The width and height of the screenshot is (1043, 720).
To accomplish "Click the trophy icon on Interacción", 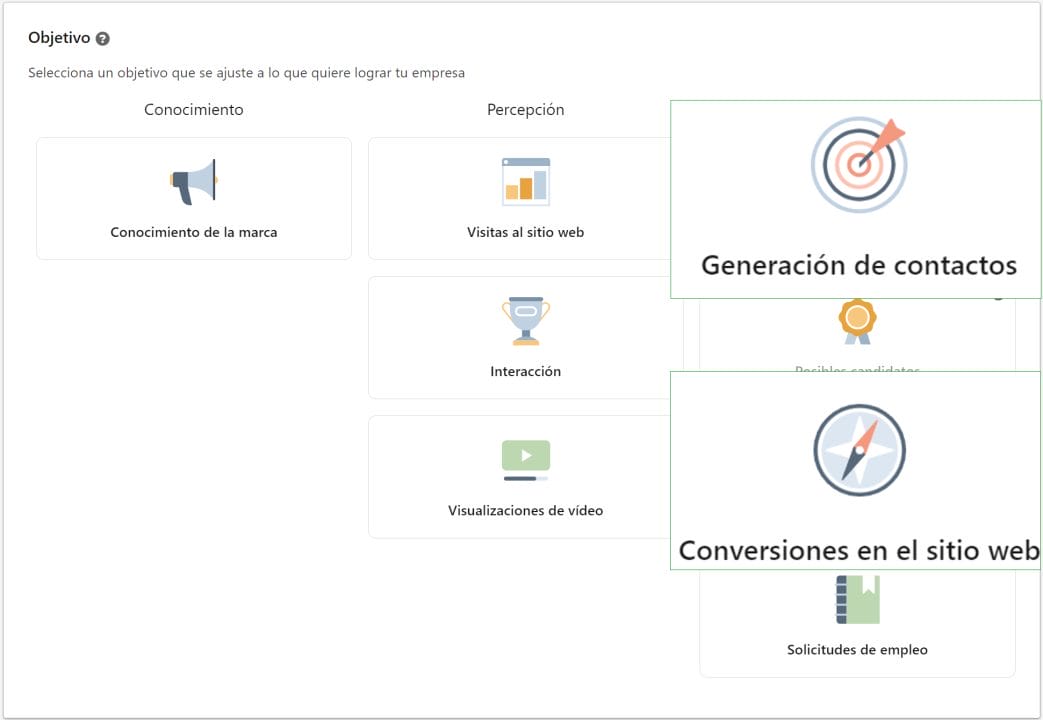I will [x=527, y=319].
